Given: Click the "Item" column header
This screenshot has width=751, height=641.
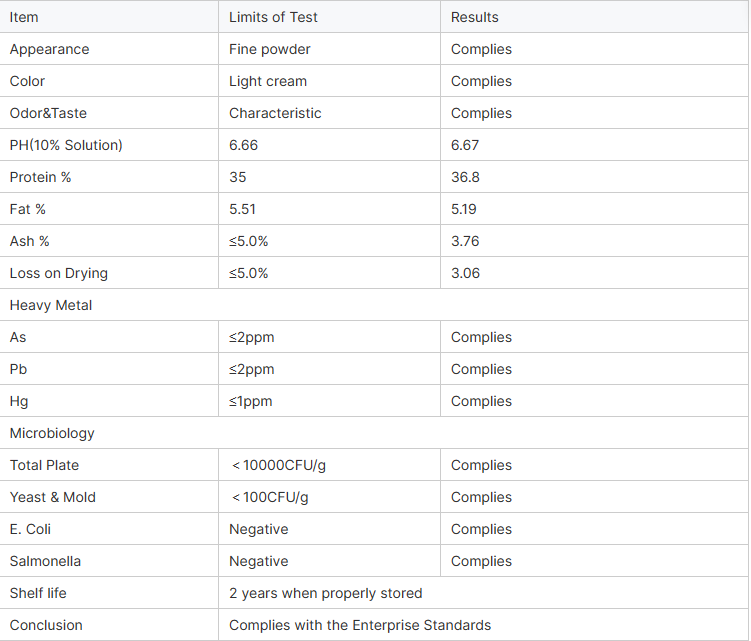Looking at the screenshot, I should [x=24, y=17].
